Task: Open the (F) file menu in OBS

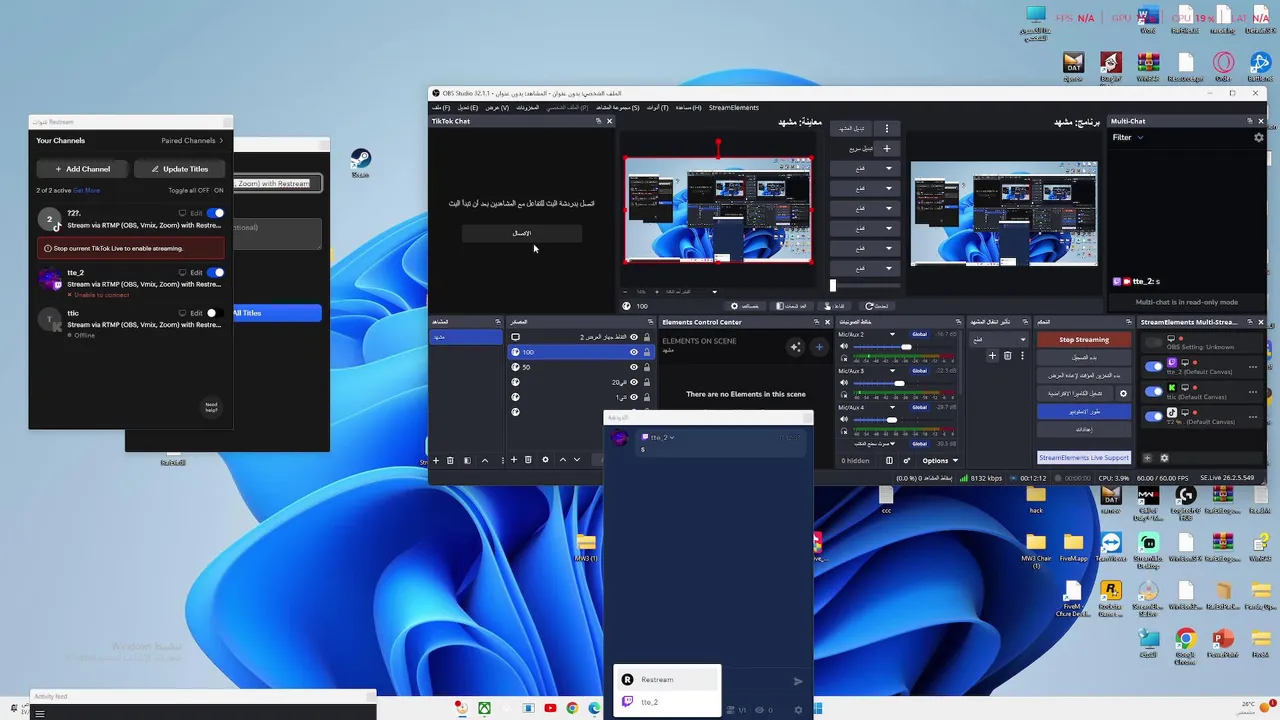Action: [441, 107]
